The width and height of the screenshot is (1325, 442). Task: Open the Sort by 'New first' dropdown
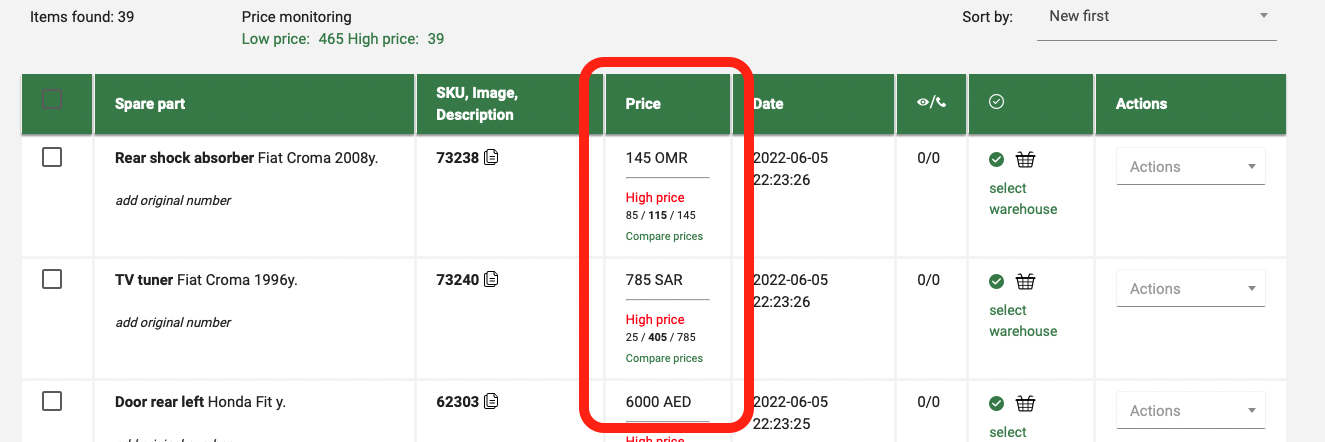1156,17
